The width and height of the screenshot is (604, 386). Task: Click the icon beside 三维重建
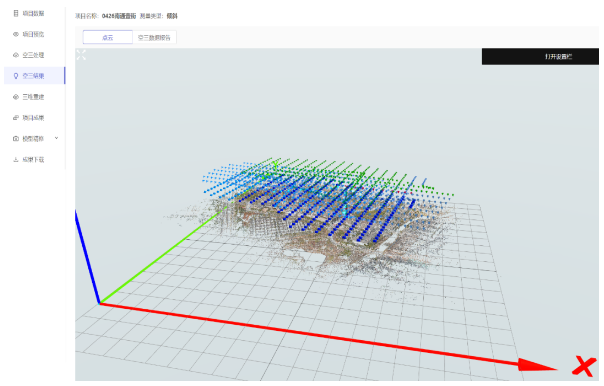(x=16, y=97)
